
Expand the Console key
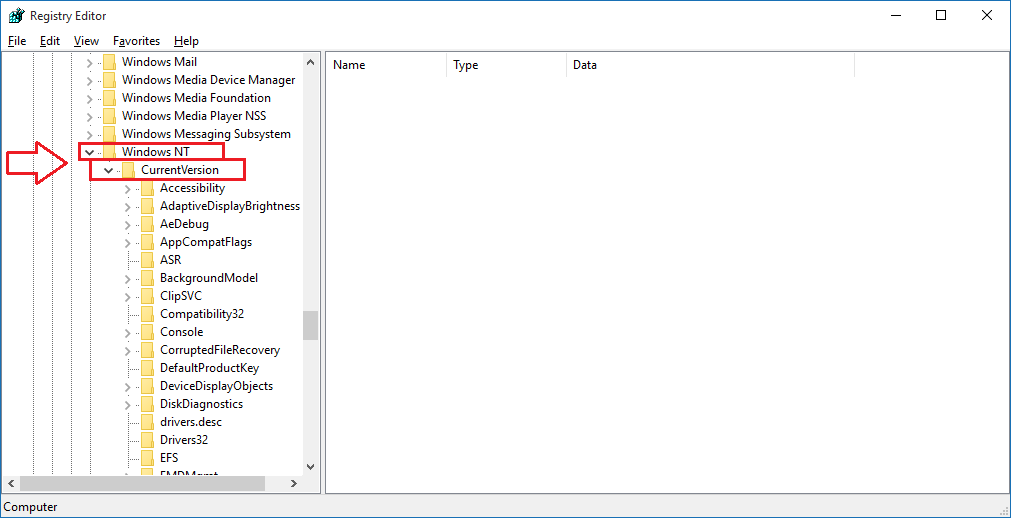[128, 334]
